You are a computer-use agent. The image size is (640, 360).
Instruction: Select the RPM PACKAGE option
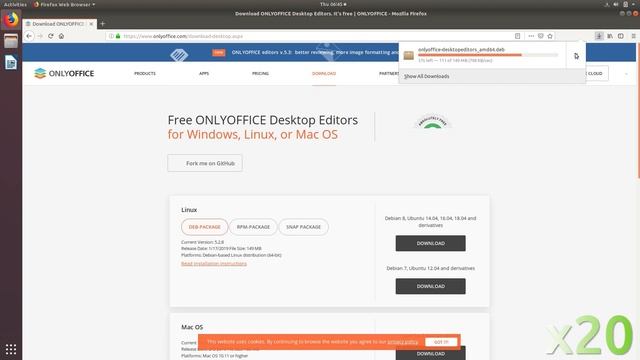tap(253, 227)
